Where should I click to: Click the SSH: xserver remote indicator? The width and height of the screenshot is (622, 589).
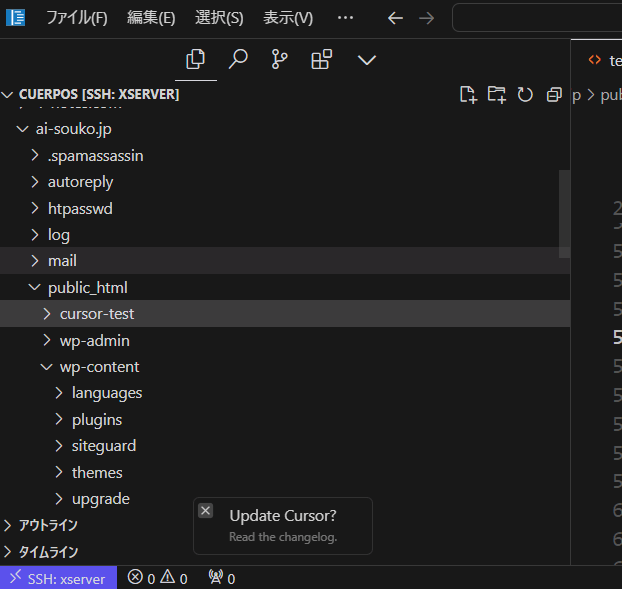click(x=58, y=578)
